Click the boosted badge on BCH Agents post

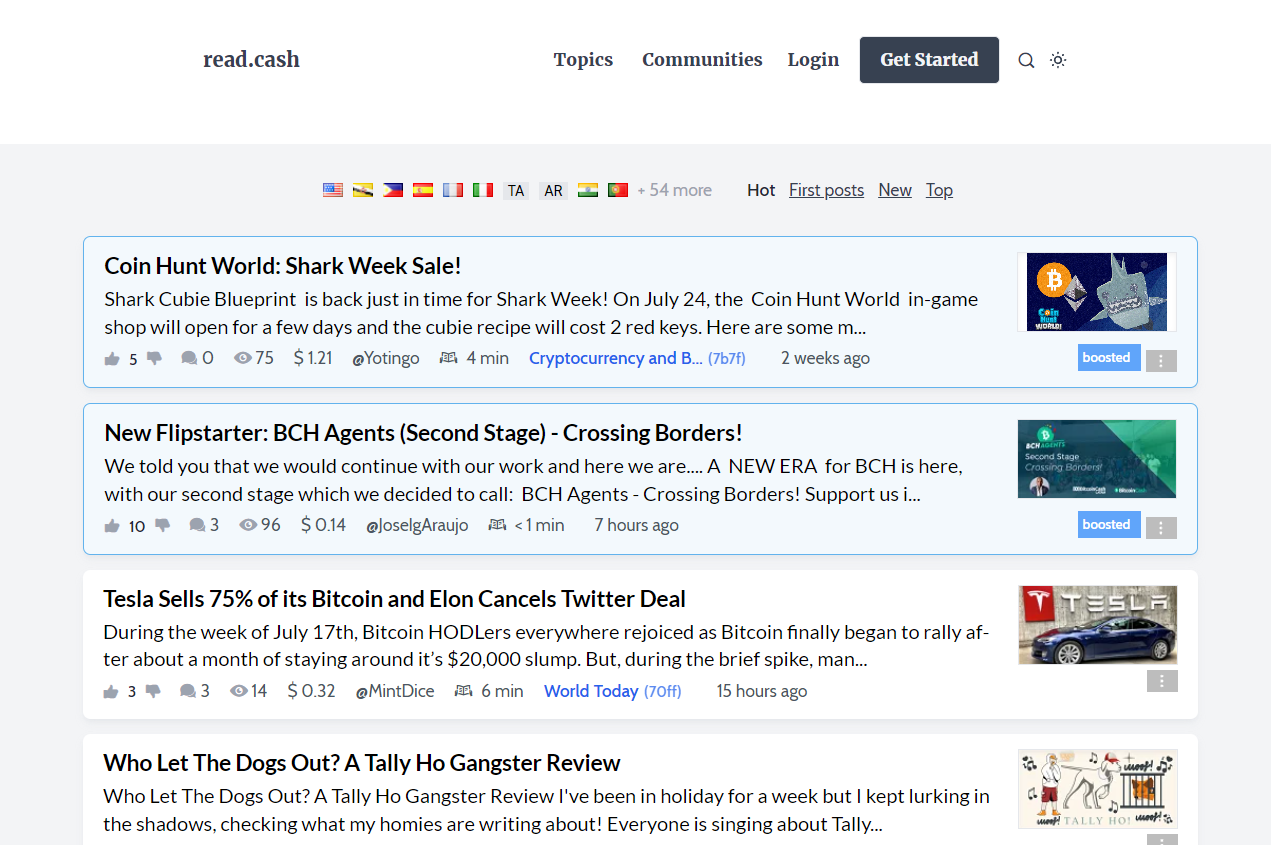(1109, 525)
